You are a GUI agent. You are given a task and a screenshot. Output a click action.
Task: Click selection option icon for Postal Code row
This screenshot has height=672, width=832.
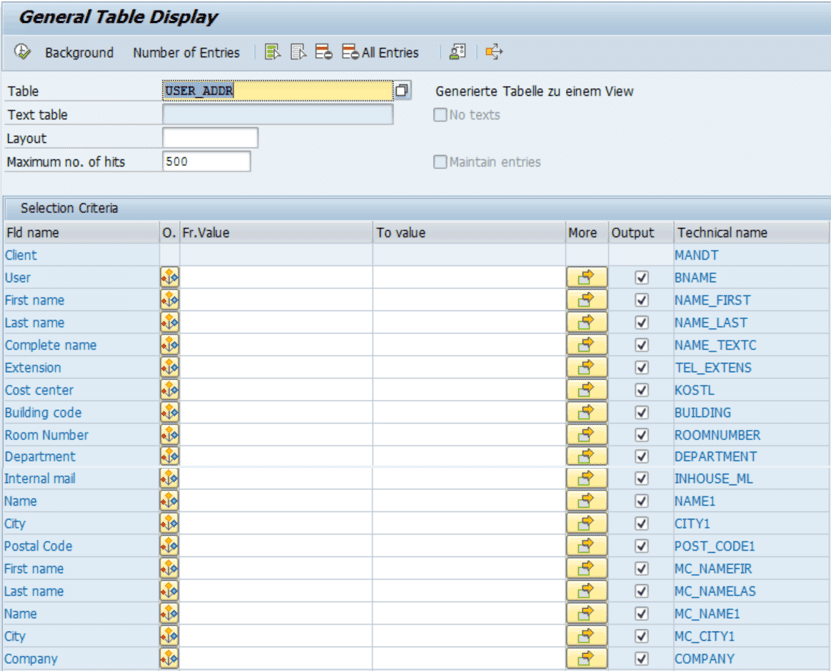pyautogui.click(x=169, y=546)
